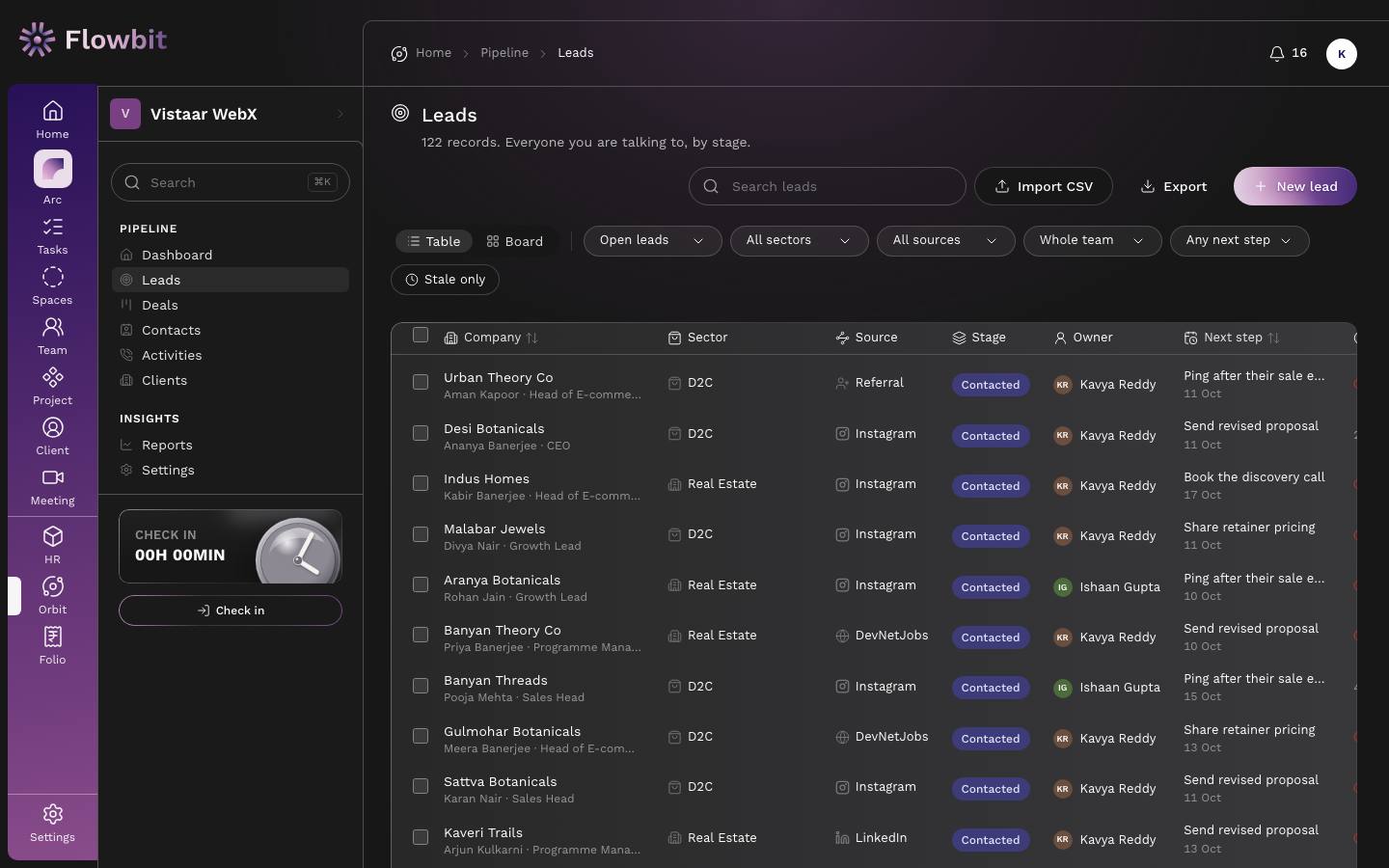Open the Any next step dropdown
1389x868 pixels.
(x=1239, y=241)
